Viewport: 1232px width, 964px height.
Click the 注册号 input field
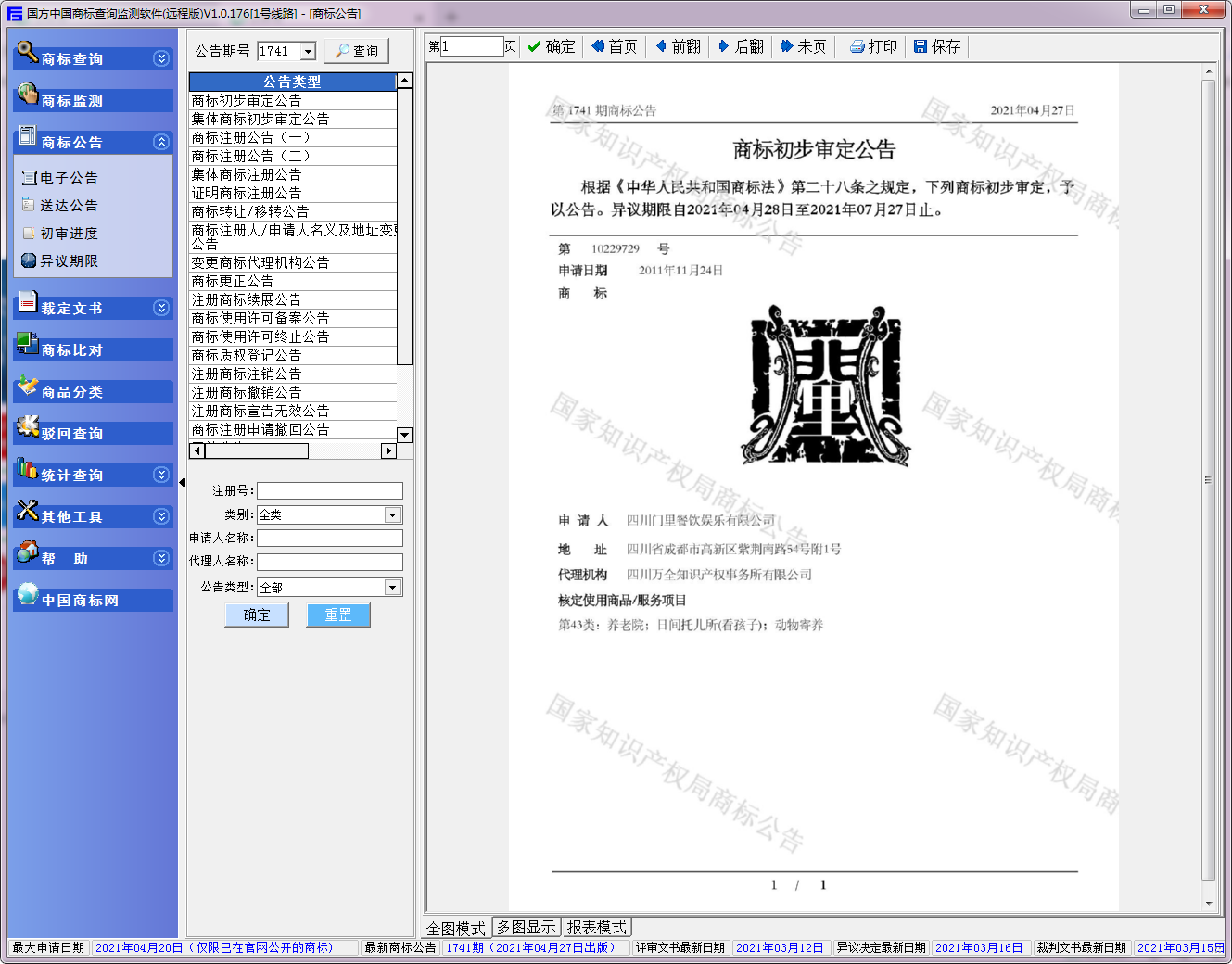(329, 491)
